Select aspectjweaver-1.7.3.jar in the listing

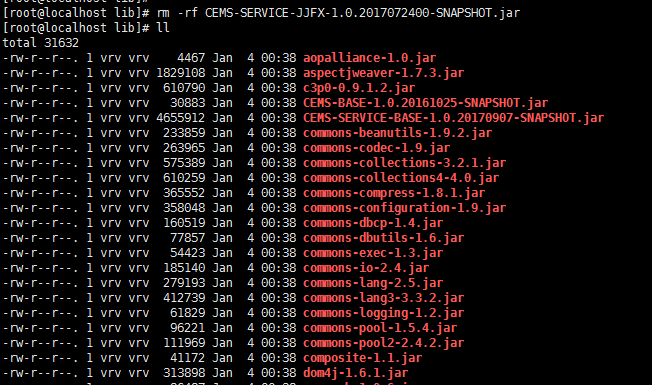click(x=383, y=73)
